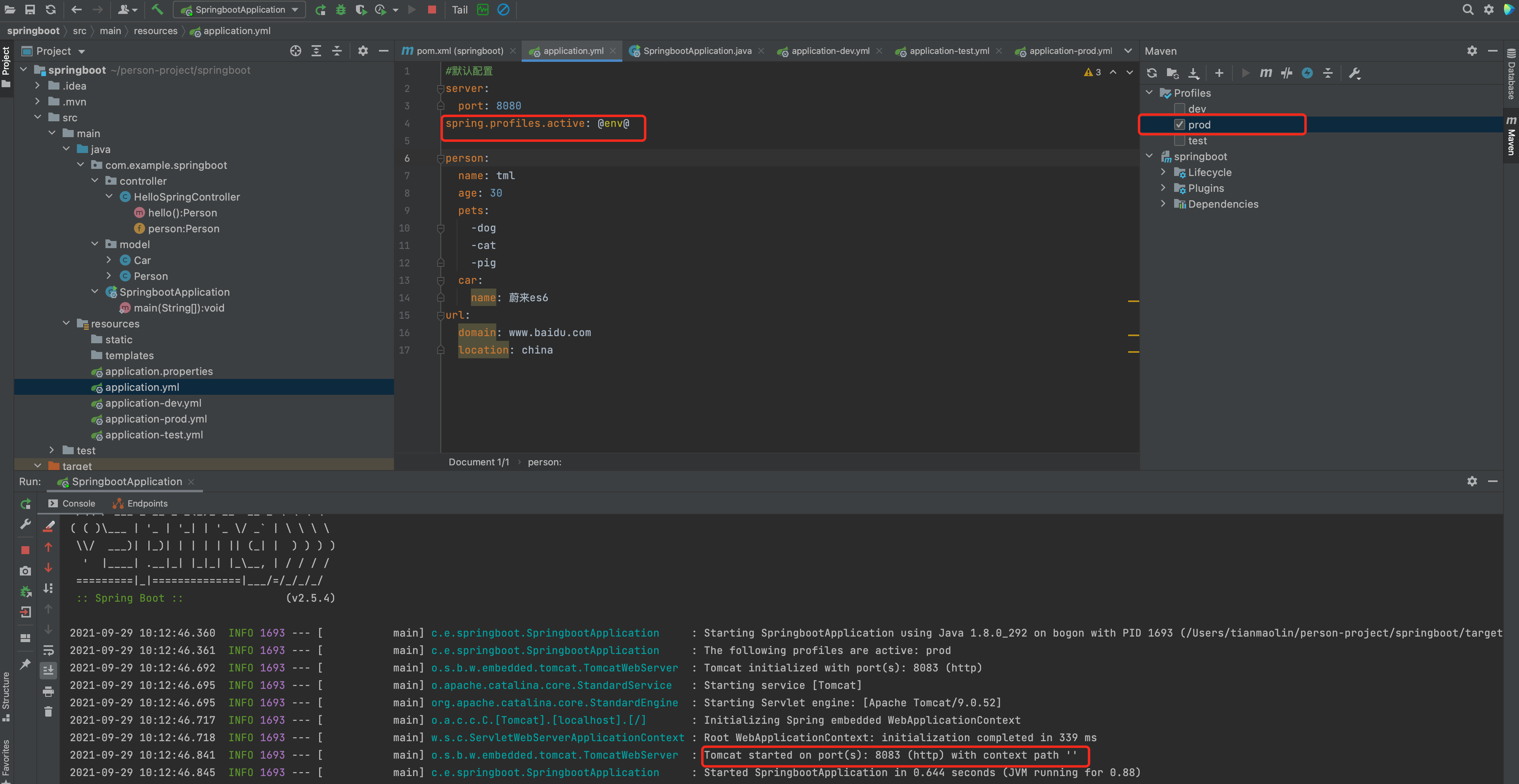Open resources from the breadcrumb path
This screenshot has height=784, width=1519.
[x=156, y=31]
